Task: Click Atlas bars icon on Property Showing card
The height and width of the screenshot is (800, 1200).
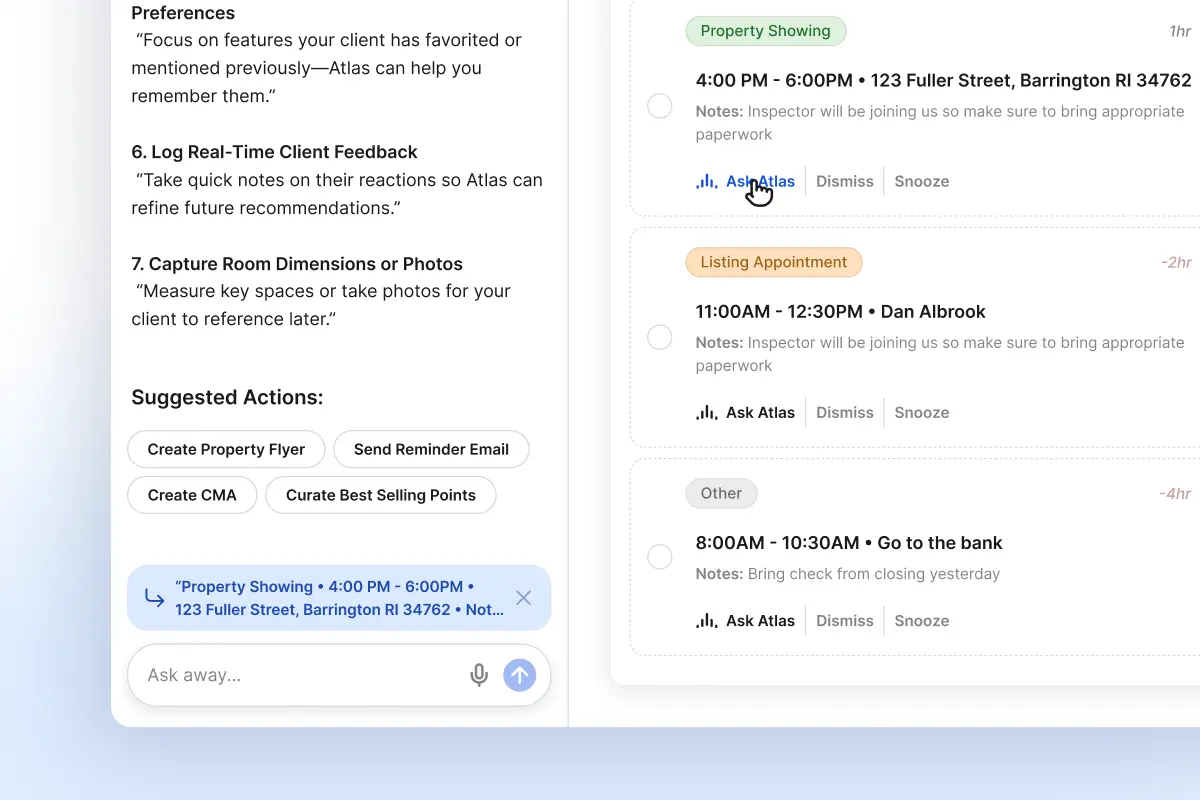Action: (x=707, y=181)
